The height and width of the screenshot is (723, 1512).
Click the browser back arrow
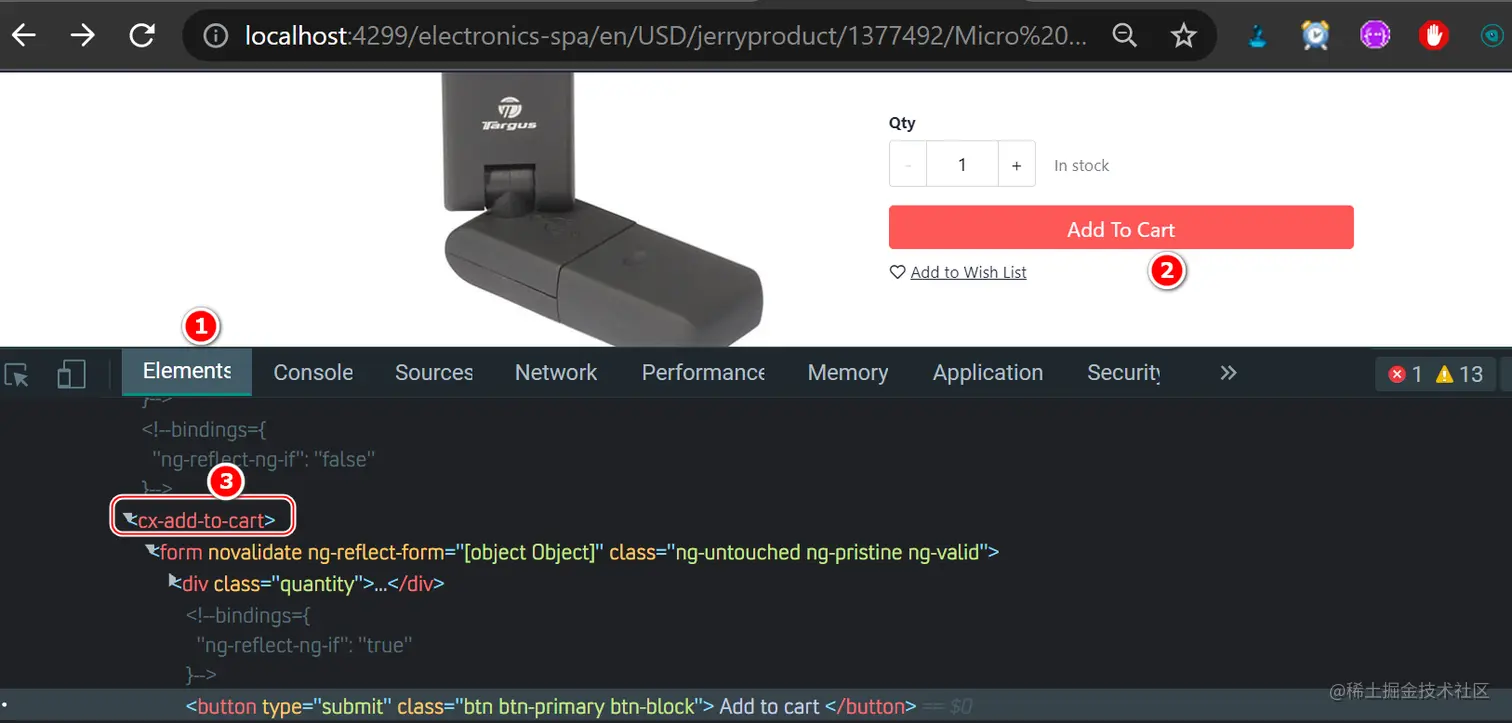(24, 36)
